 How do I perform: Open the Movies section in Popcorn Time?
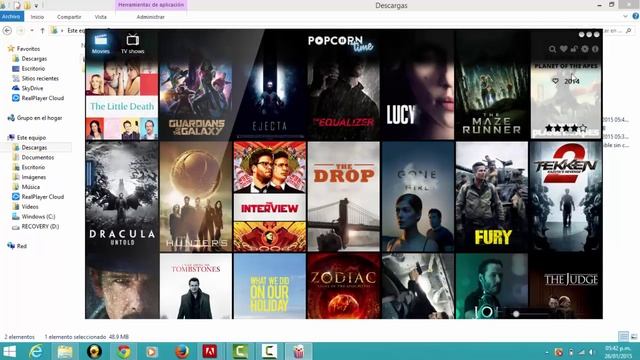100,44
